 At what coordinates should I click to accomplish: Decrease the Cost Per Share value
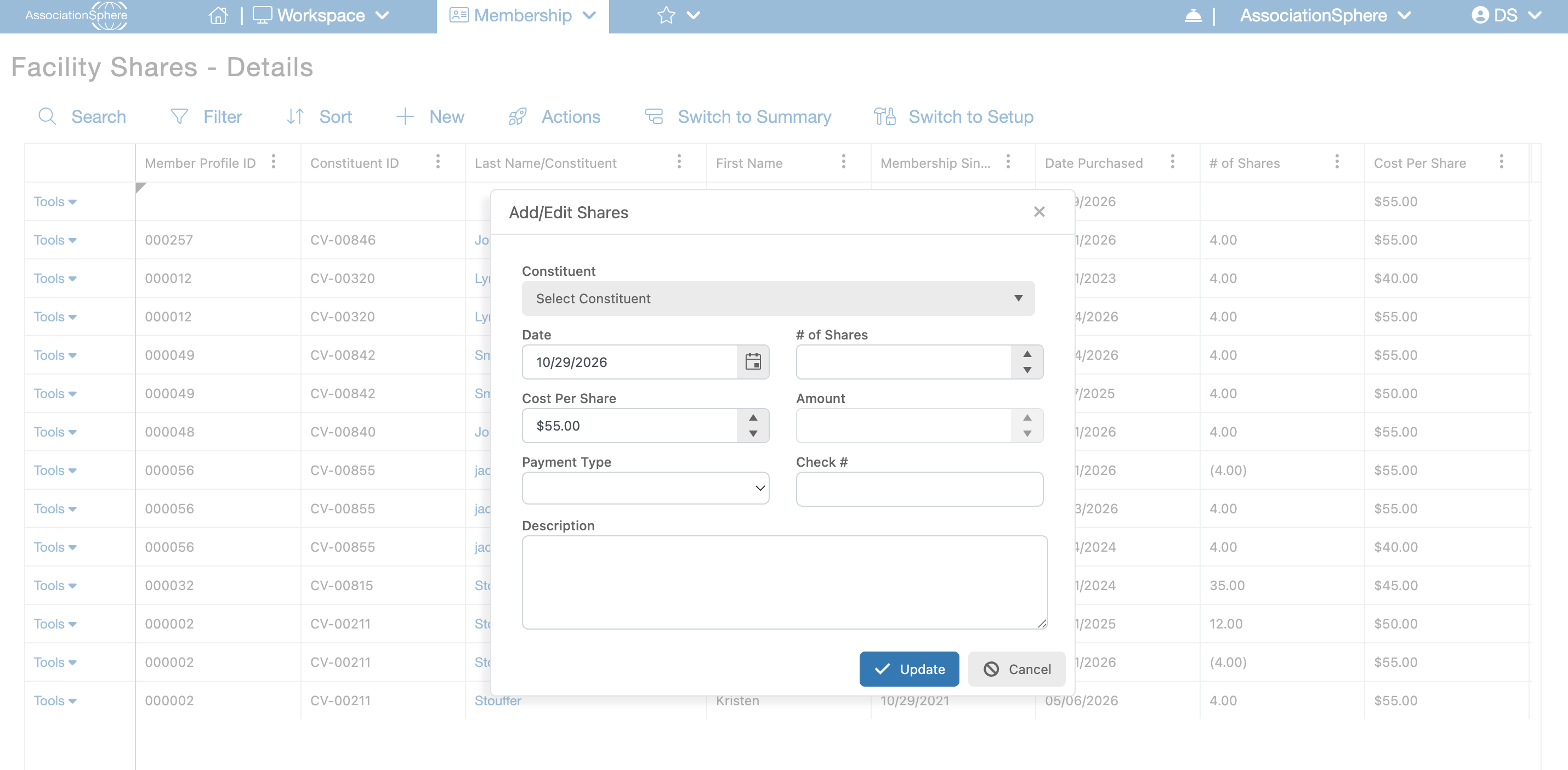pyautogui.click(x=753, y=433)
